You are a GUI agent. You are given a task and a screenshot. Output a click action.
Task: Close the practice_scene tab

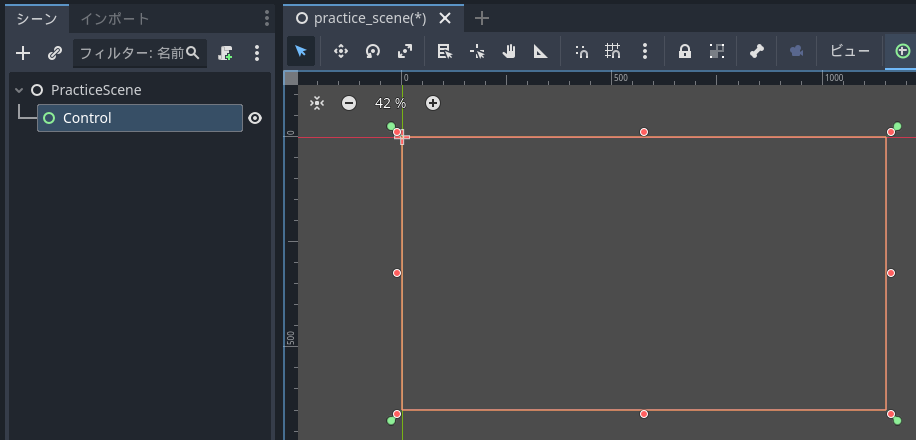(445, 19)
